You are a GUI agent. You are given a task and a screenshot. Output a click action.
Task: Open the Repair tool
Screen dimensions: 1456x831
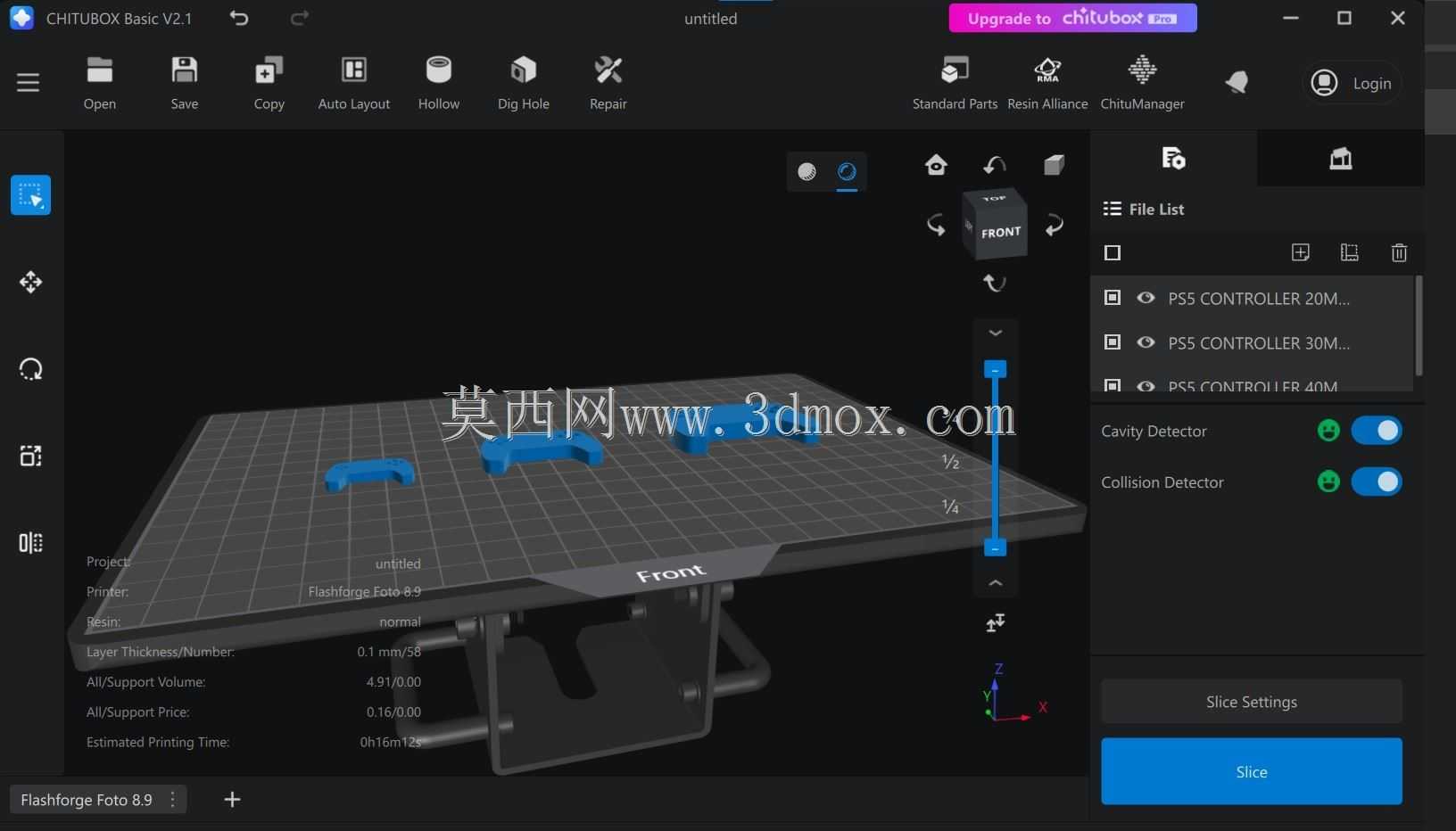click(x=608, y=83)
